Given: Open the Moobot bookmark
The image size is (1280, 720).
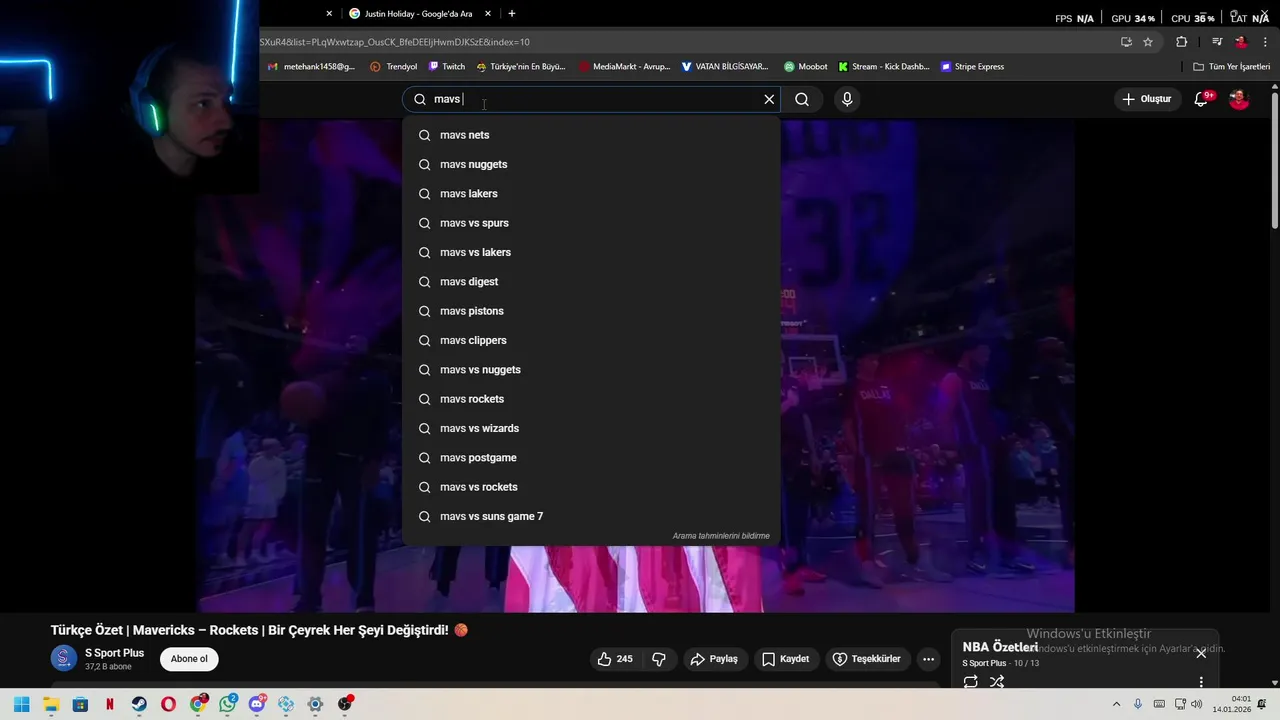Looking at the screenshot, I should 806,67.
